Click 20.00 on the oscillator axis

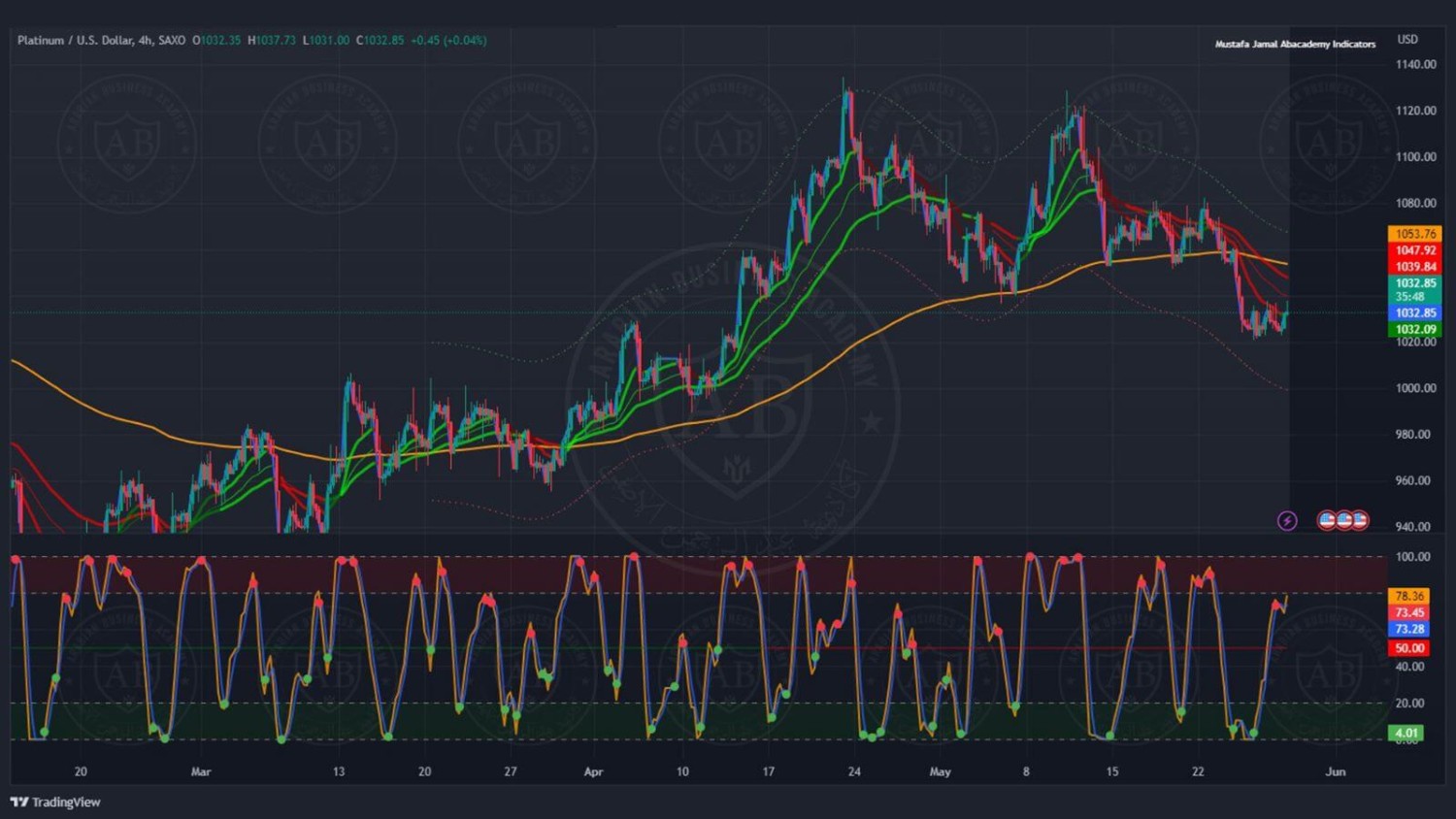point(1409,703)
